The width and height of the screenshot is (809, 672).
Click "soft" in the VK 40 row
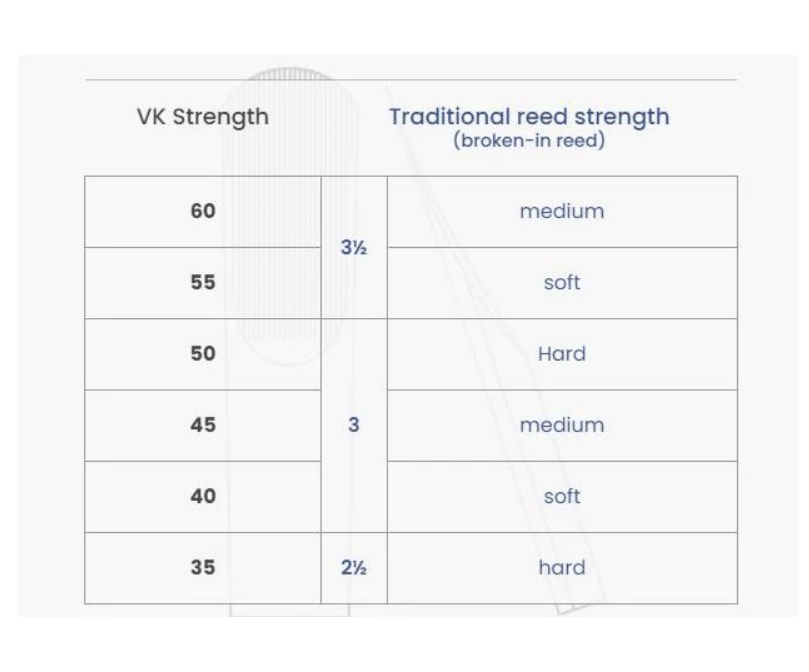coord(562,496)
